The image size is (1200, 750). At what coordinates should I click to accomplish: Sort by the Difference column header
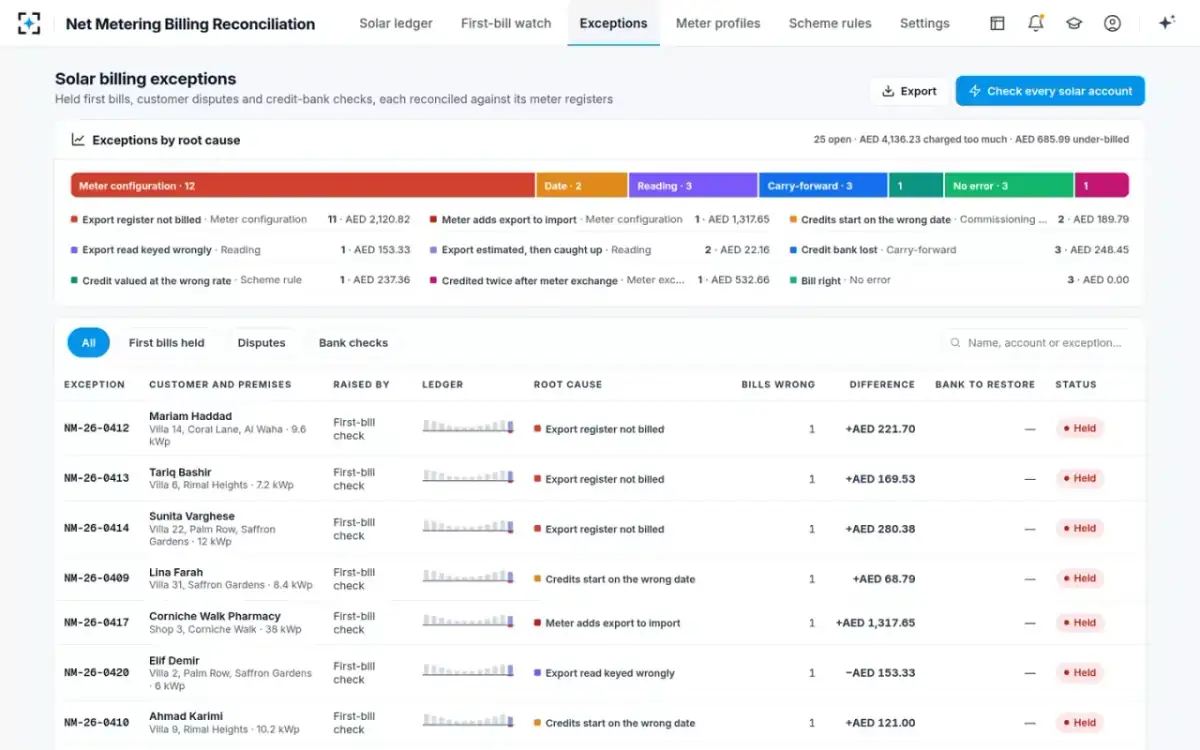(882, 384)
